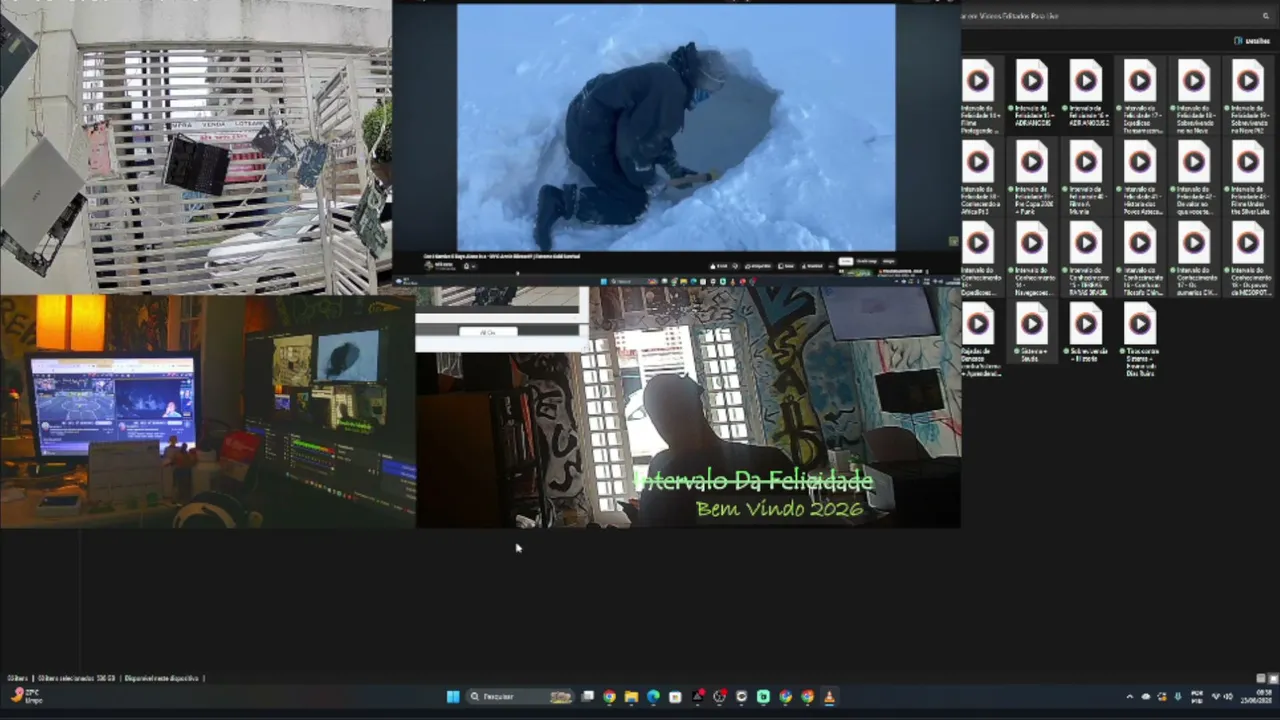Select Intervalo do Conhecimento 14 Navegacoes file
The image size is (1280, 720).
click(1032, 259)
